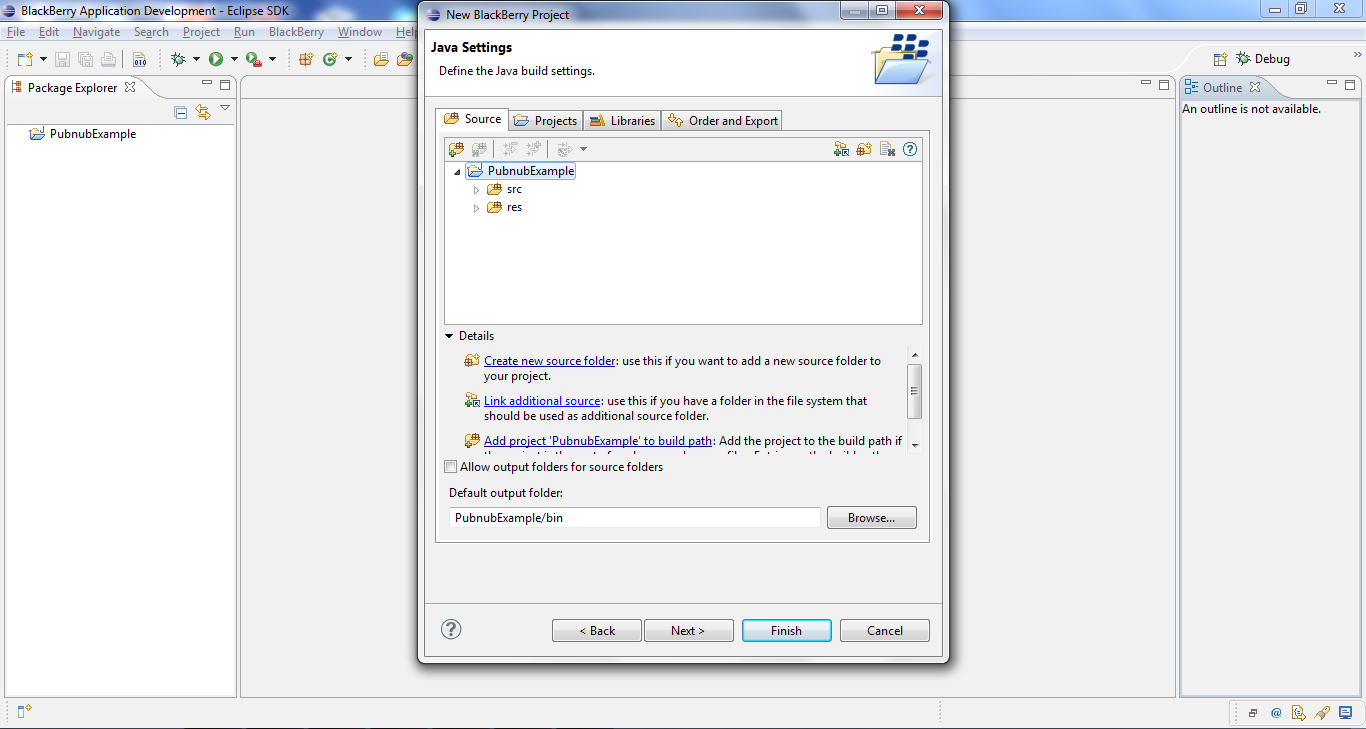
Task: Click the Link Source icon in dialog toolbar
Action: [841, 149]
